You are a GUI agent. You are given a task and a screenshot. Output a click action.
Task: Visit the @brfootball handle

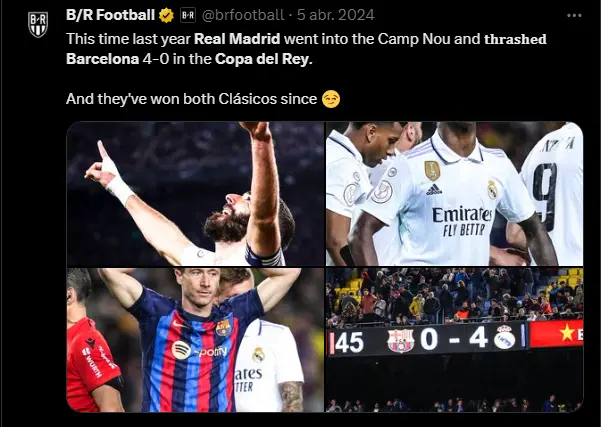point(243,15)
